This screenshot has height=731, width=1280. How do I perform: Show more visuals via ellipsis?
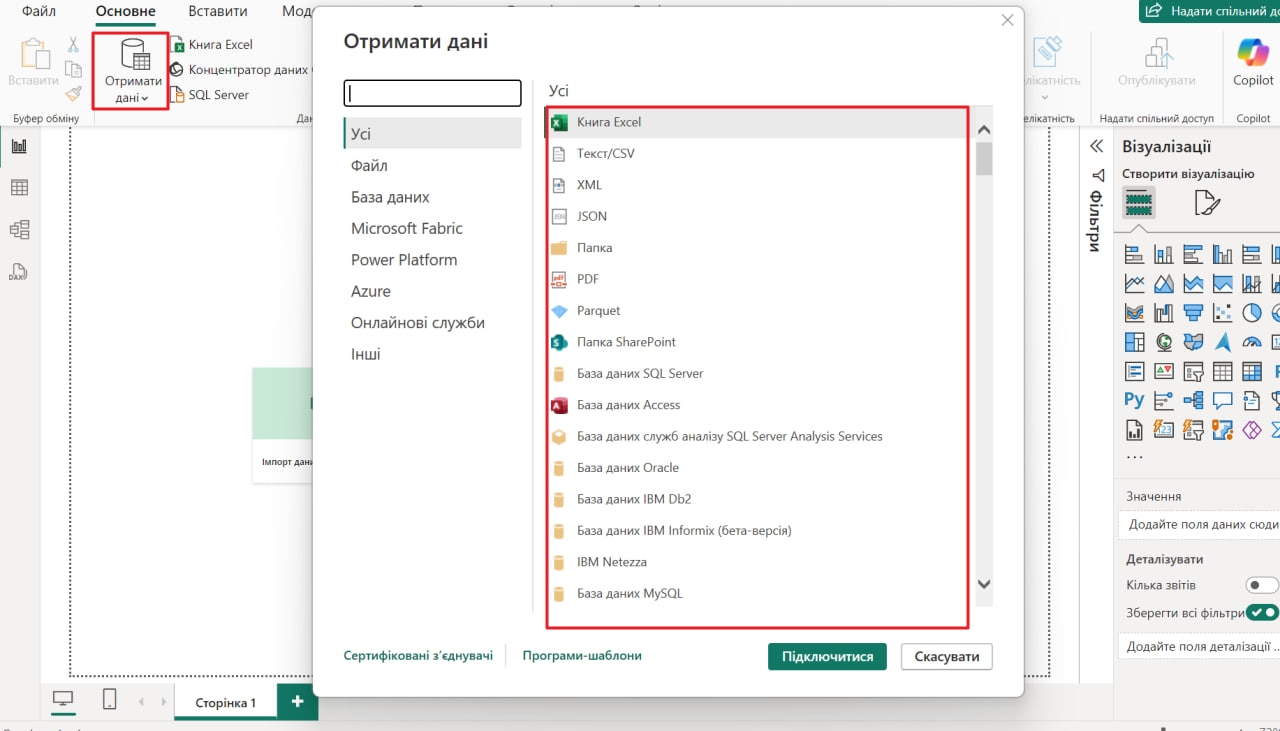(1134, 456)
